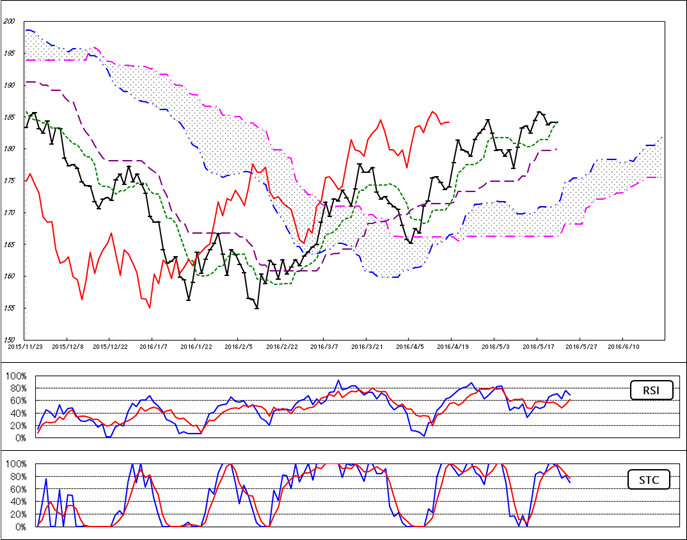Select the 40% label on the STC axis
Screen dimensions: 687x540
tap(19, 501)
